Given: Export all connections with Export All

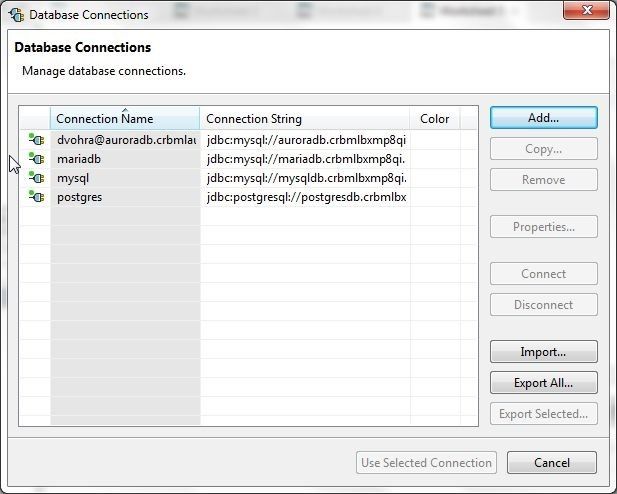Looking at the screenshot, I should [x=543, y=383].
